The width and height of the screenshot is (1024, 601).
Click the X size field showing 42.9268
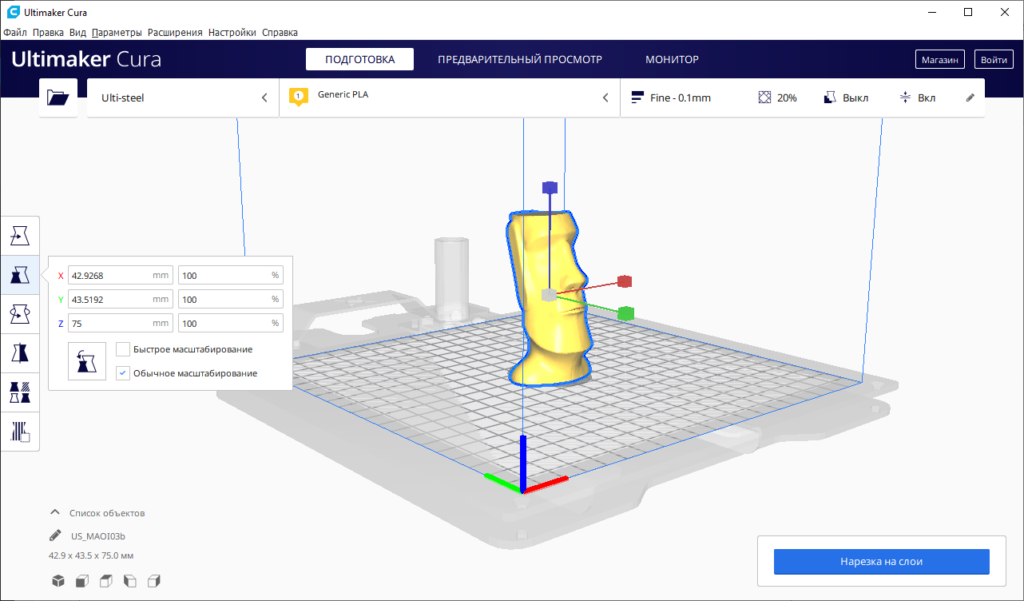coord(110,275)
